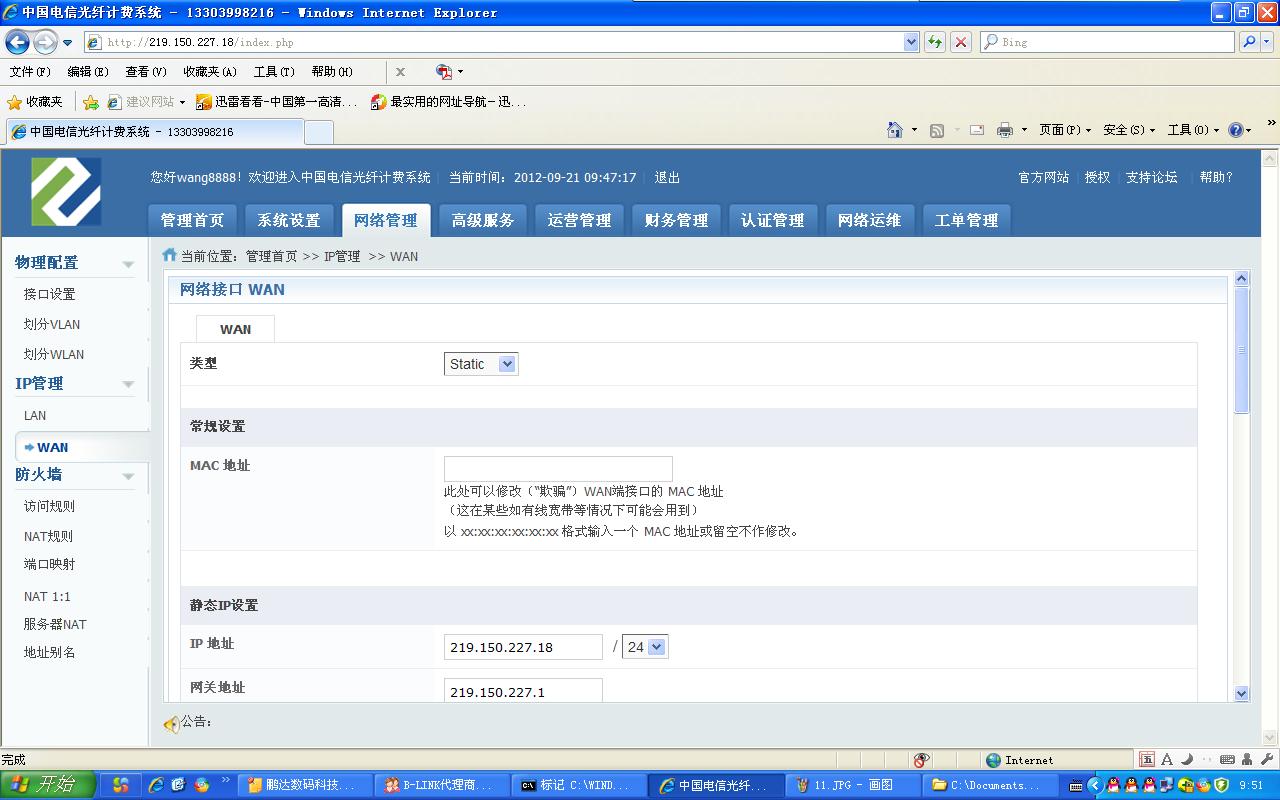Click the 网关地址 input field
The image size is (1280, 800).
pyautogui.click(x=523, y=690)
